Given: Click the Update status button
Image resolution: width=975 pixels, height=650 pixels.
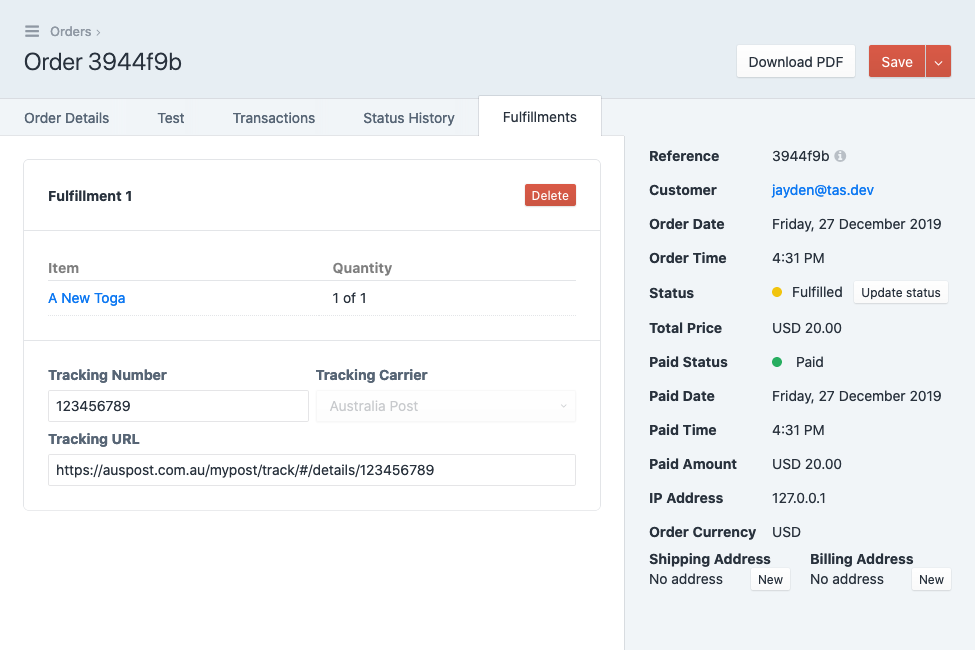Looking at the screenshot, I should pyautogui.click(x=900, y=292).
